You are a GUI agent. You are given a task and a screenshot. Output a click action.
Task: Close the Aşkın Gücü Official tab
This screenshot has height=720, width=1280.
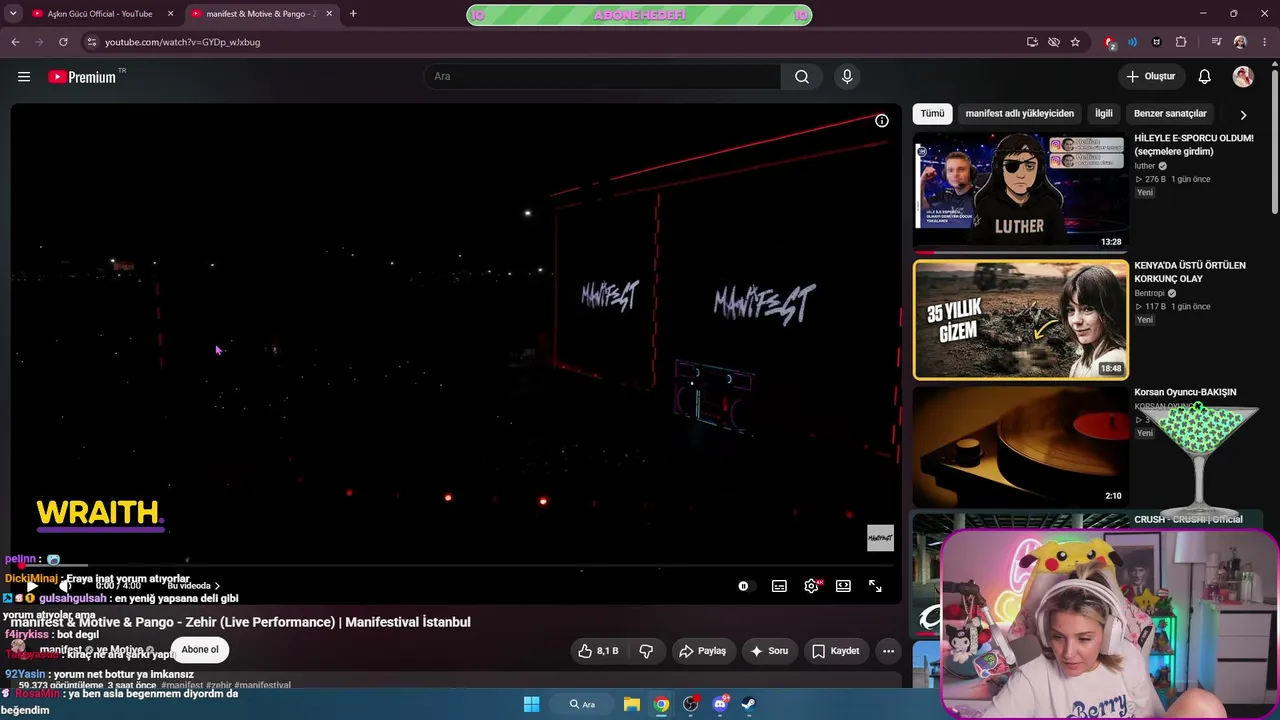pos(170,14)
